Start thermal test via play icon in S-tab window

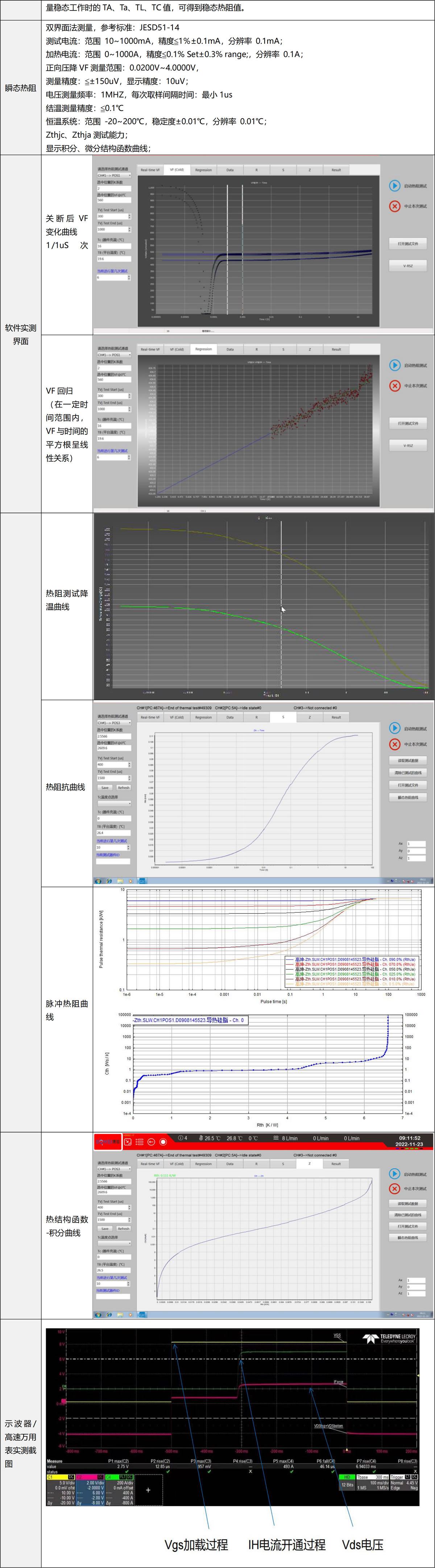click(x=395, y=728)
